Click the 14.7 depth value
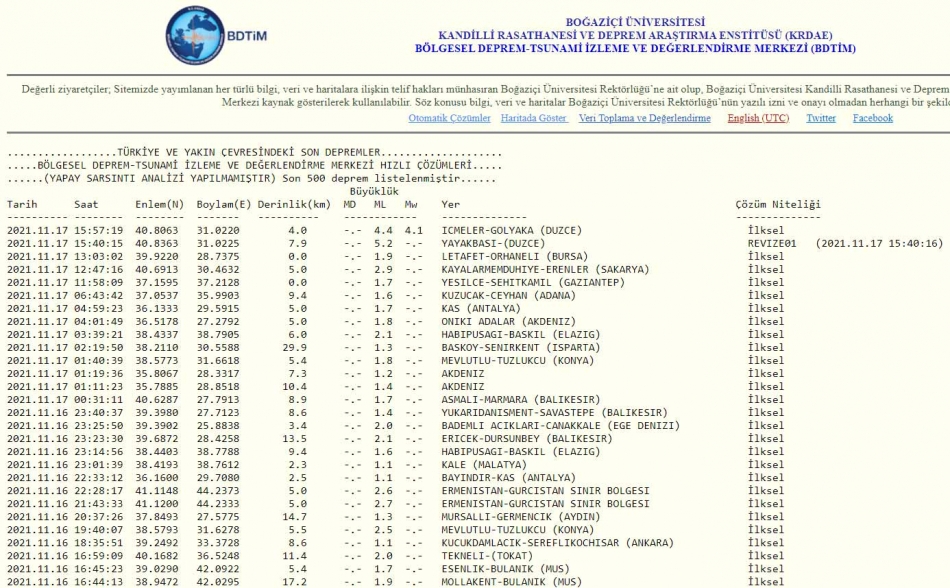 [294, 517]
